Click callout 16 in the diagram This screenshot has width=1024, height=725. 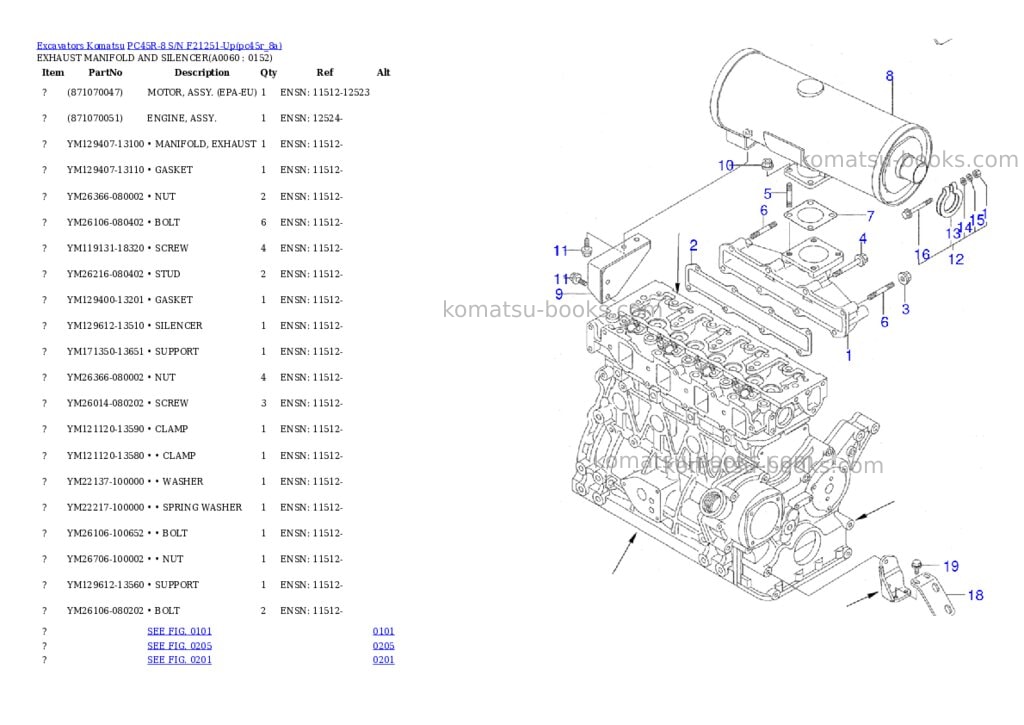pos(922,255)
